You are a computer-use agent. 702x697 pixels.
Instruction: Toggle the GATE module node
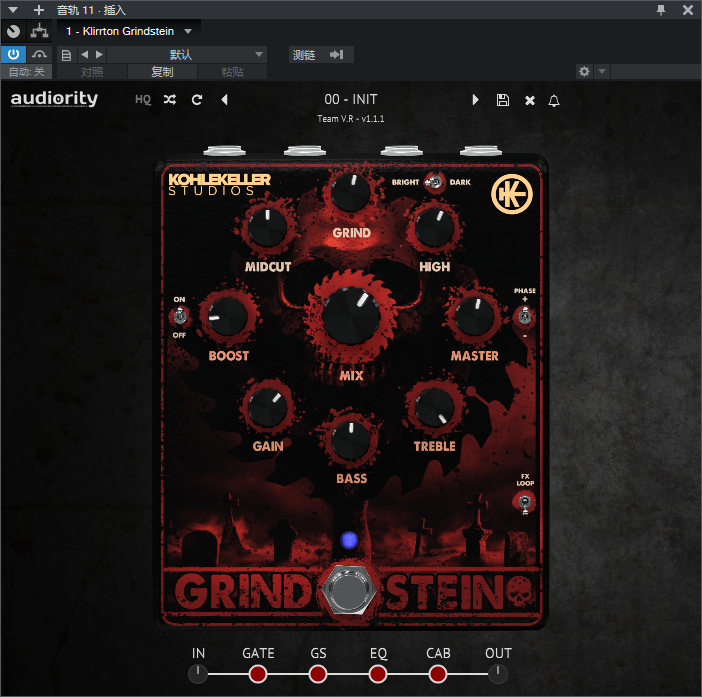258,674
